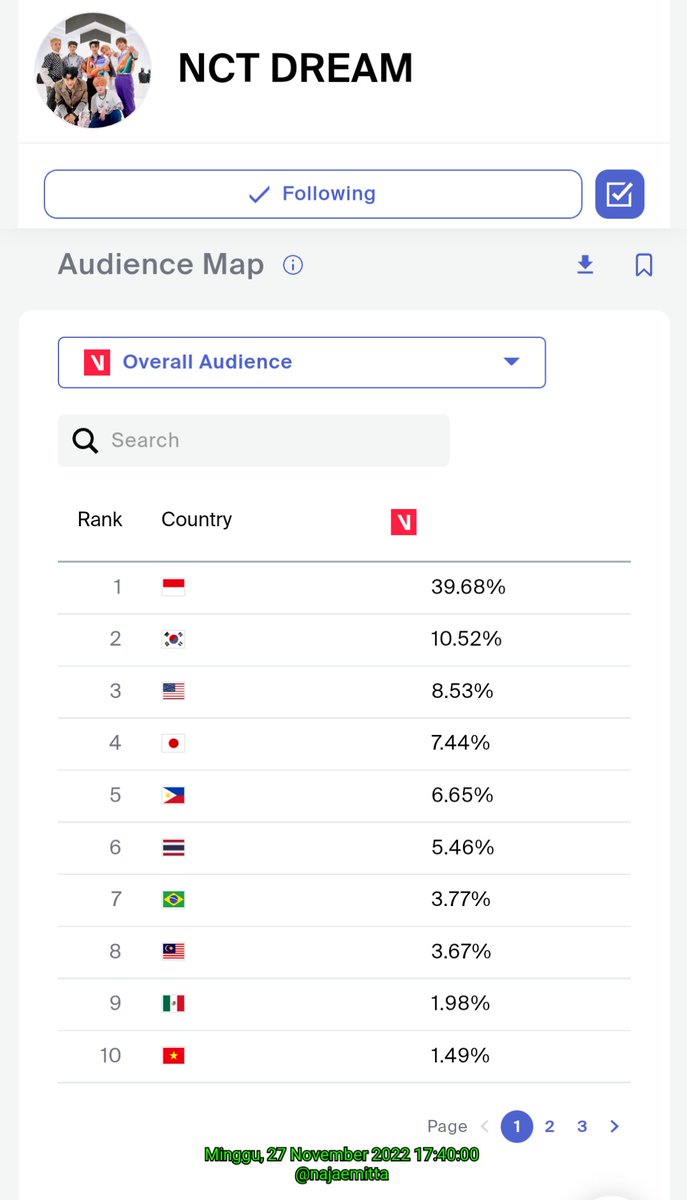Image resolution: width=687 pixels, height=1200 pixels.
Task: Click the 8.53% value
Action: click(x=462, y=691)
